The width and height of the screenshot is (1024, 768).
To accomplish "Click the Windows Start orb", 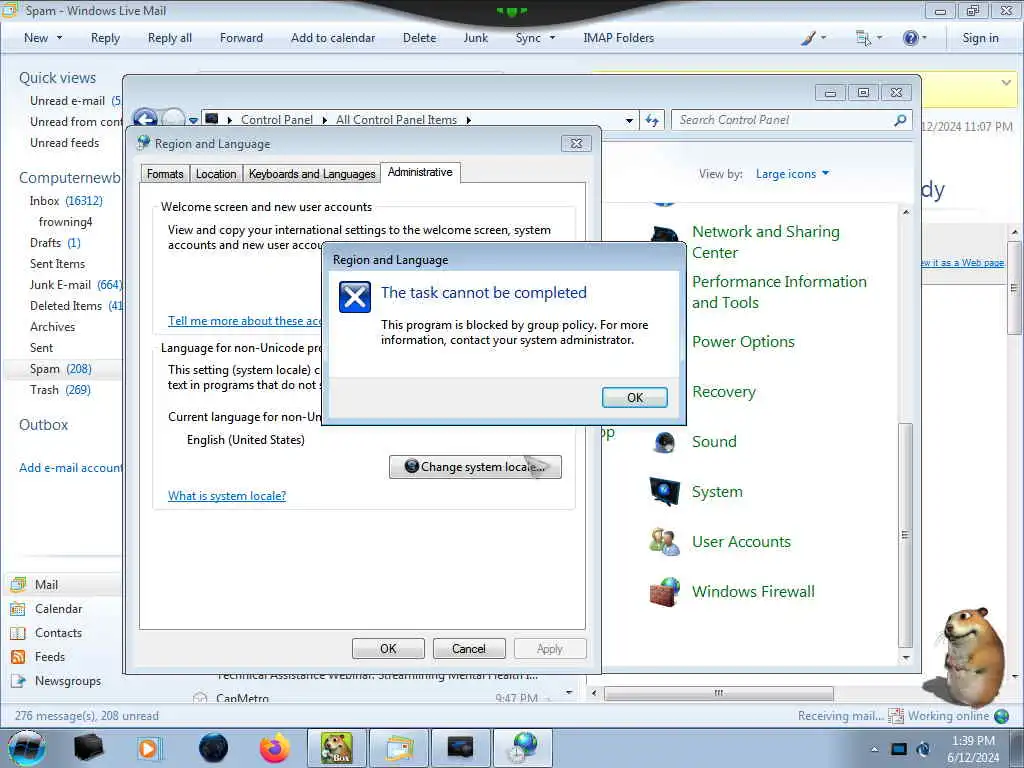I will 27,748.
